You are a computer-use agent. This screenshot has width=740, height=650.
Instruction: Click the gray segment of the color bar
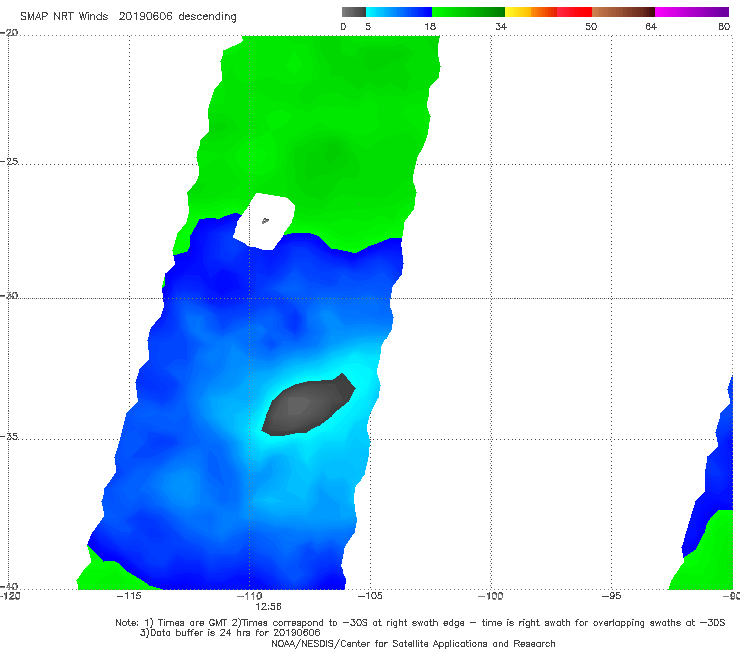(354, 12)
